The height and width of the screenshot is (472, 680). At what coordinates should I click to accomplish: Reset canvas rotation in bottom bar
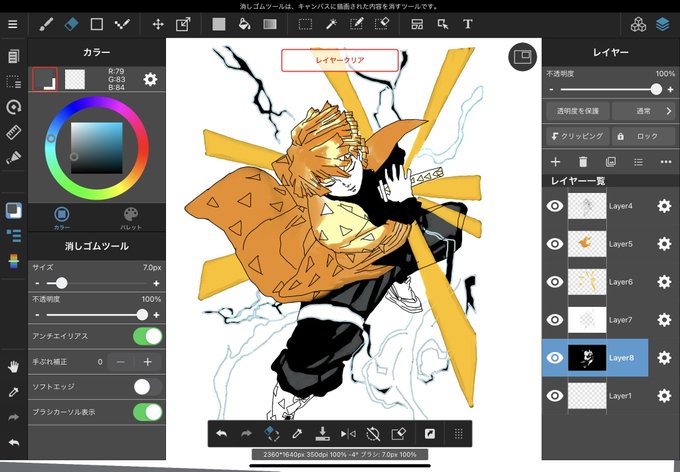pos(373,433)
